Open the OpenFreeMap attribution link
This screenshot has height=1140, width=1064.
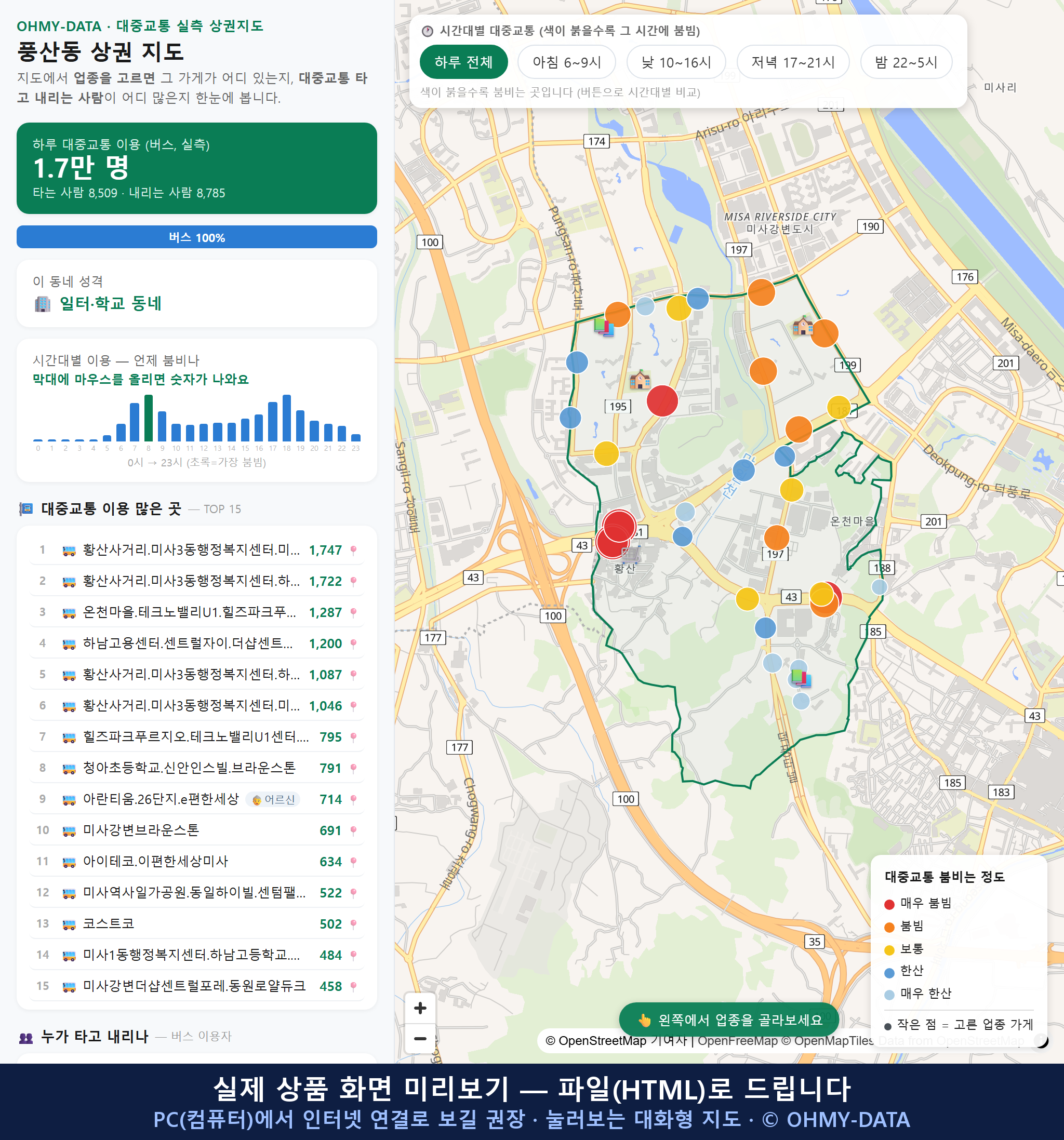point(737,1040)
